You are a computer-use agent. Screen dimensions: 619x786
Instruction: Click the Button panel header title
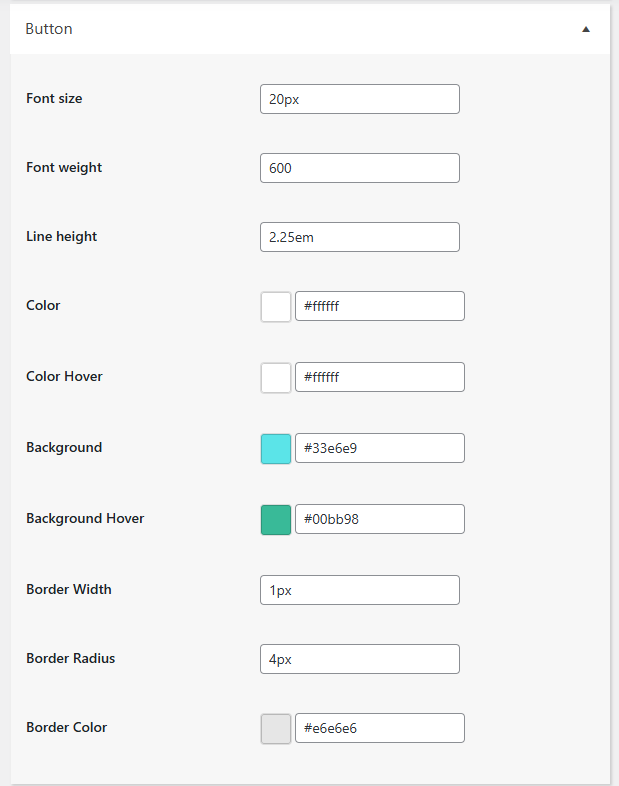click(49, 29)
